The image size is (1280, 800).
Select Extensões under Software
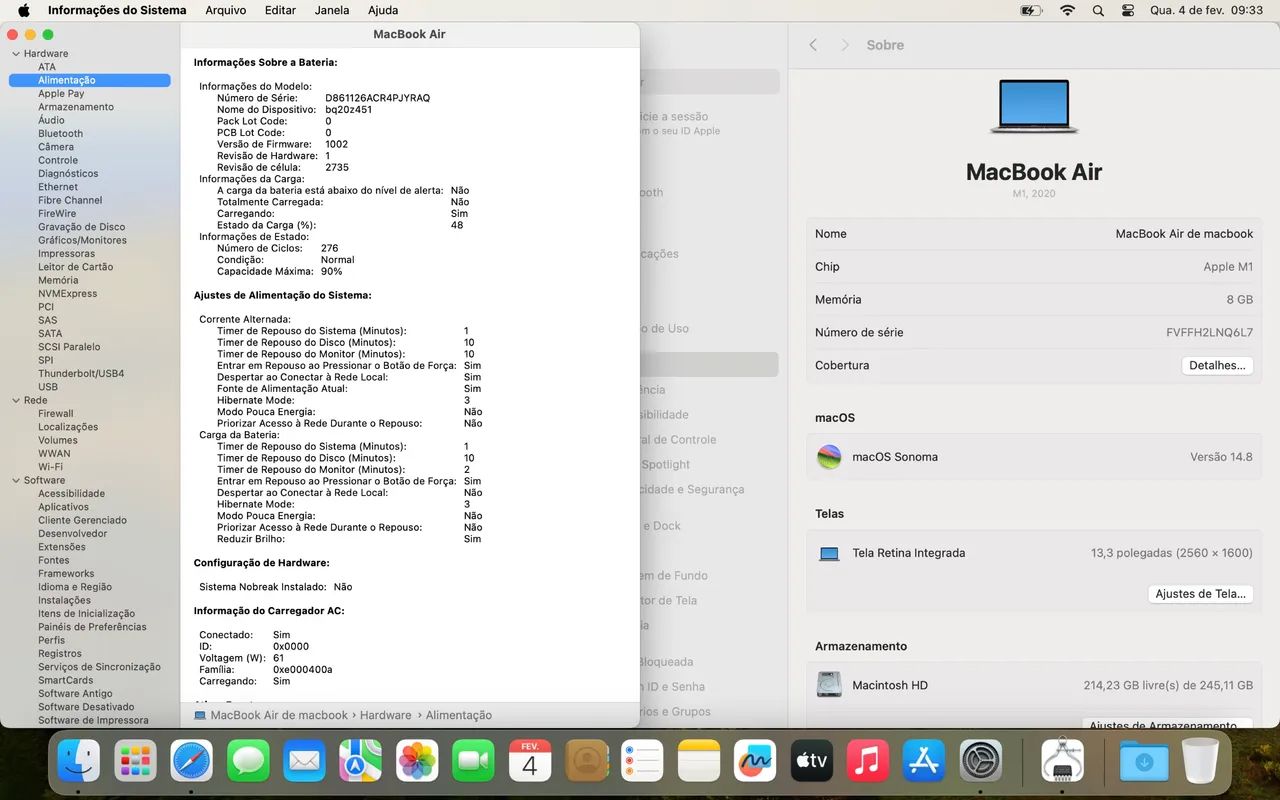point(62,547)
